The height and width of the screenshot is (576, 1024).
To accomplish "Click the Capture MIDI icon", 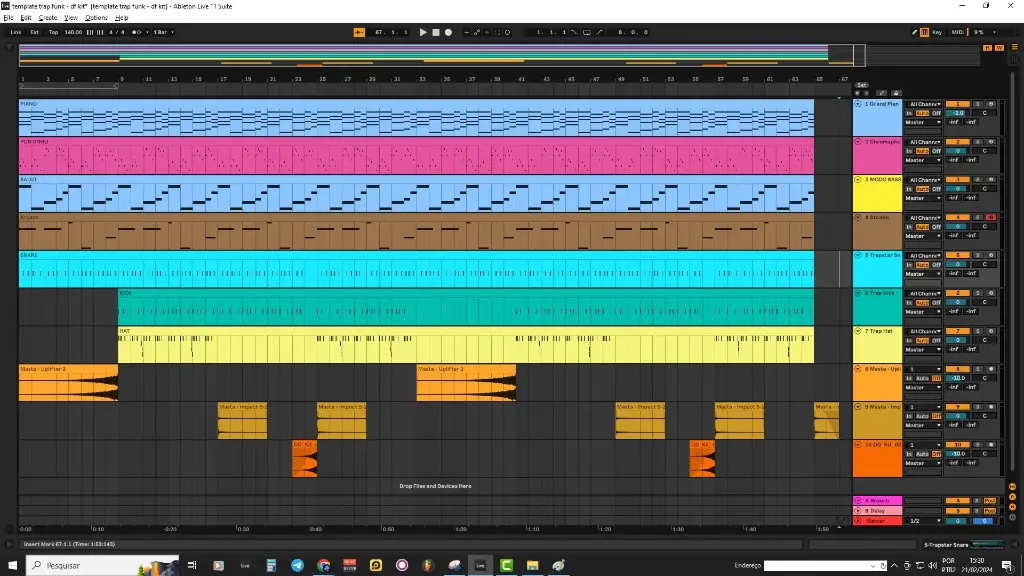I will click(x=498, y=32).
